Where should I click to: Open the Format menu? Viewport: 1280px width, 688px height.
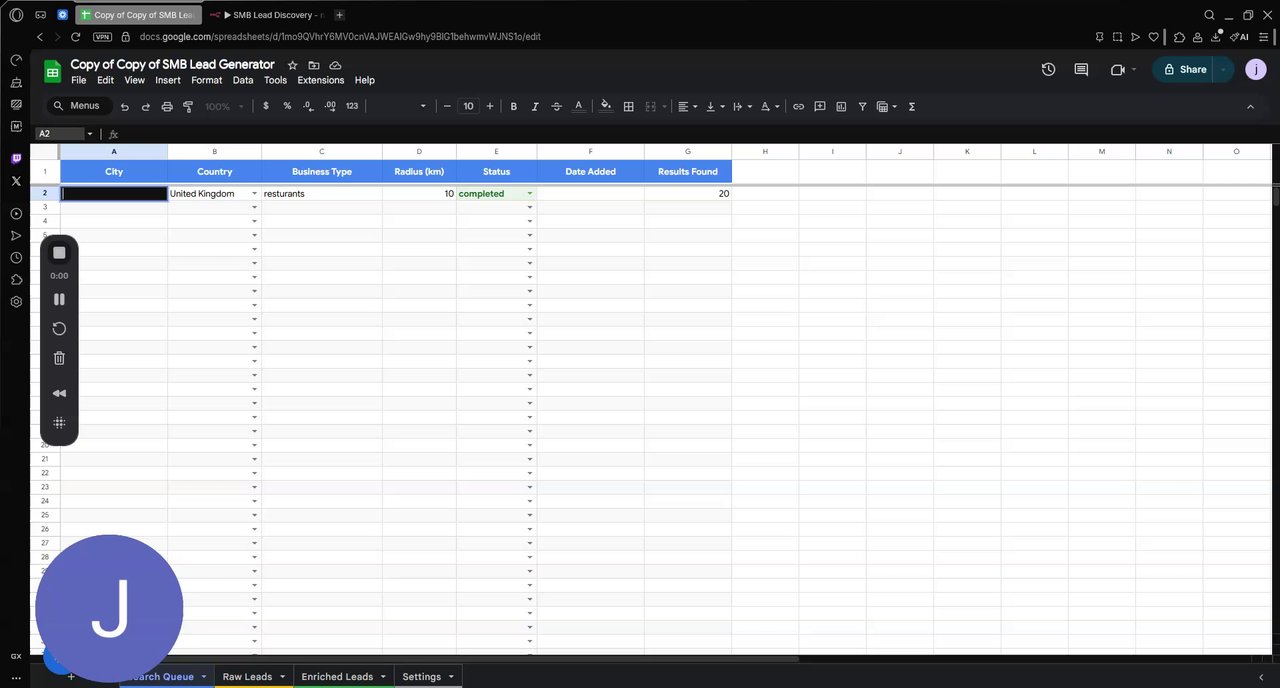point(207,80)
